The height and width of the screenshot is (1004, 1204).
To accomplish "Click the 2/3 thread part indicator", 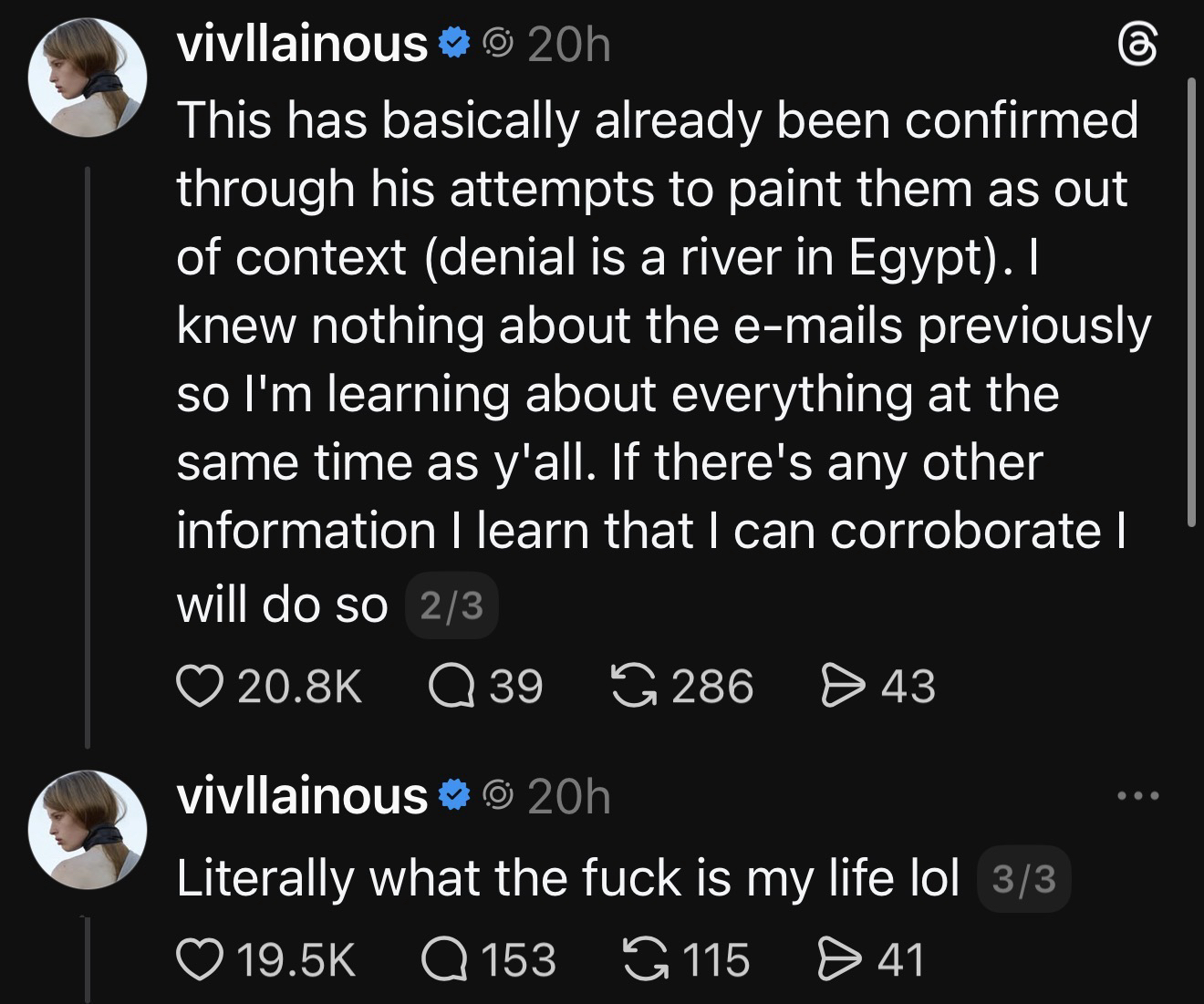I will coord(451,605).
